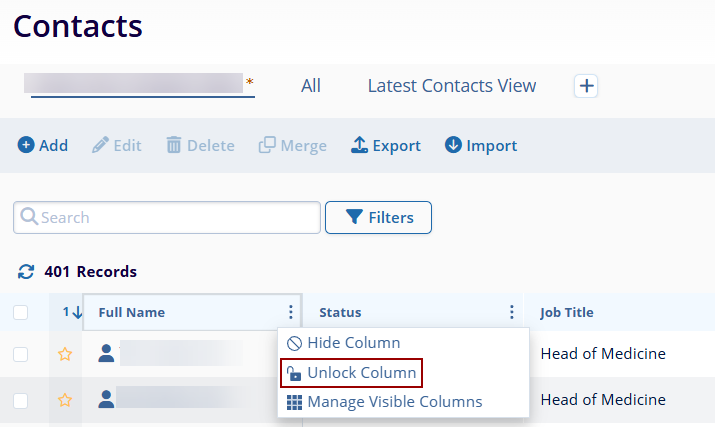
Task: Click the Import download icon
Action: pos(453,145)
